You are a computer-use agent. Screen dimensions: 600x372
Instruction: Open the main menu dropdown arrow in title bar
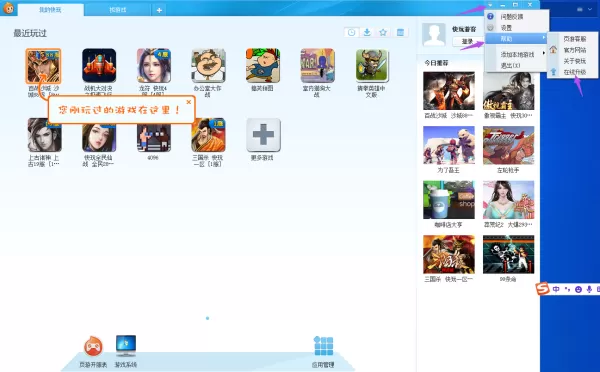point(490,5)
